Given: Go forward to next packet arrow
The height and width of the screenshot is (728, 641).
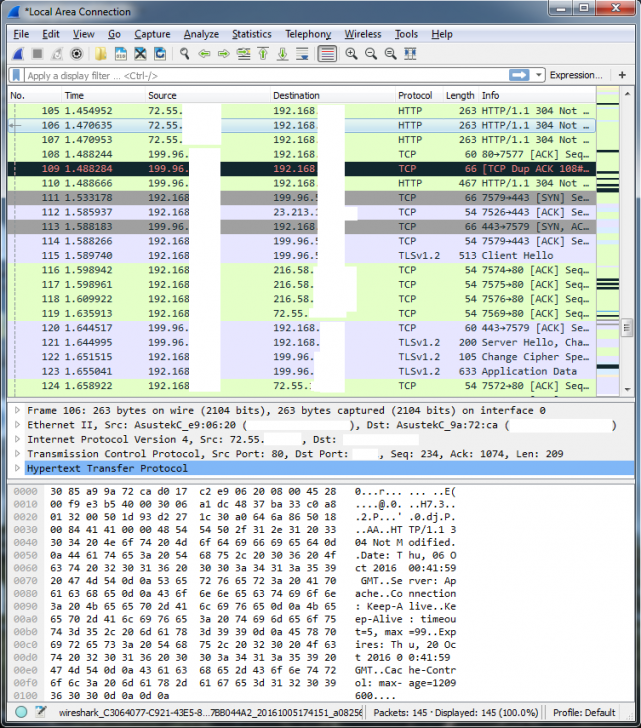Looking at the screenshot, I should (224, 54).
